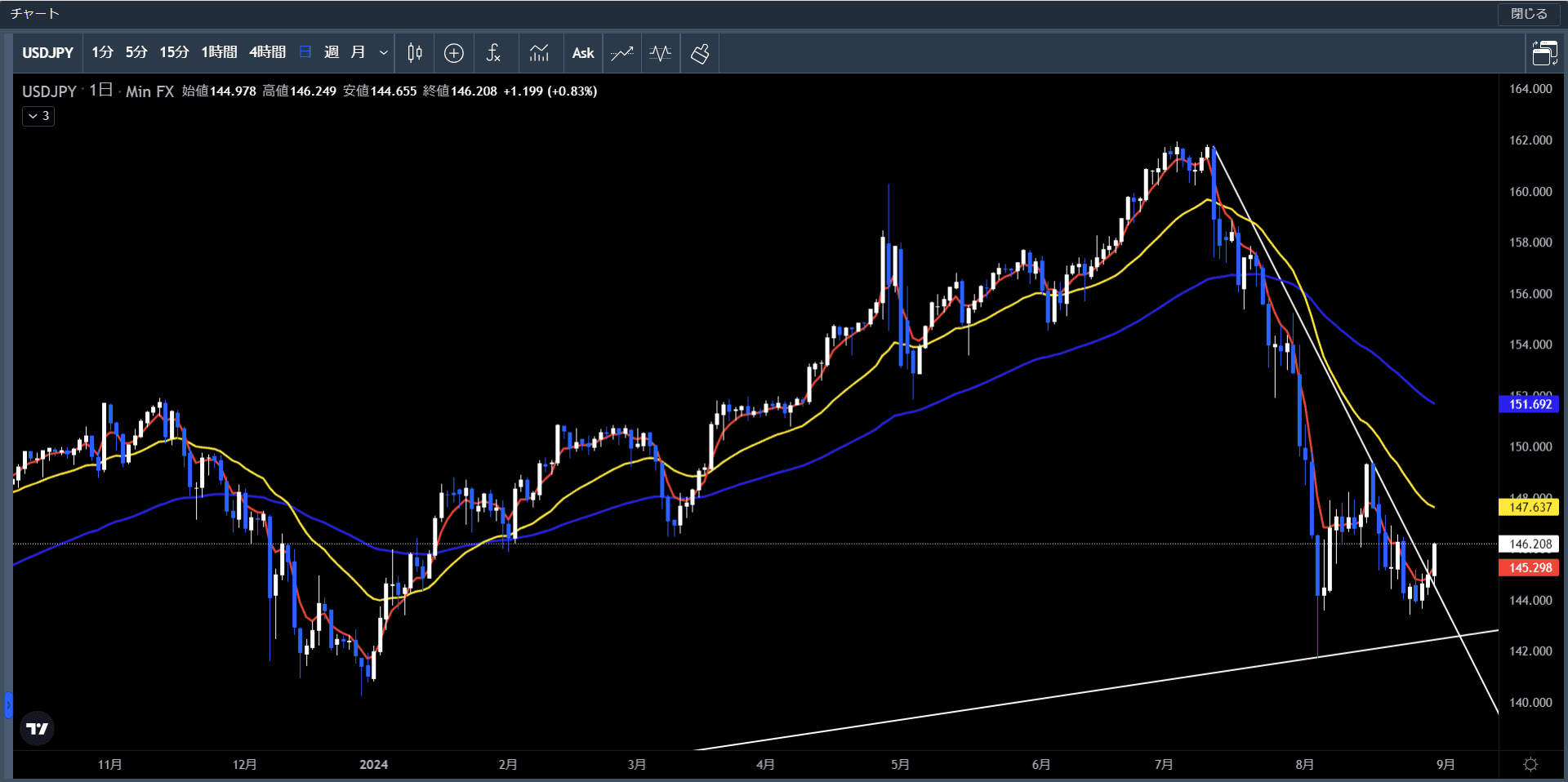Select the 4時間 timeframe

tap(267, 53)
